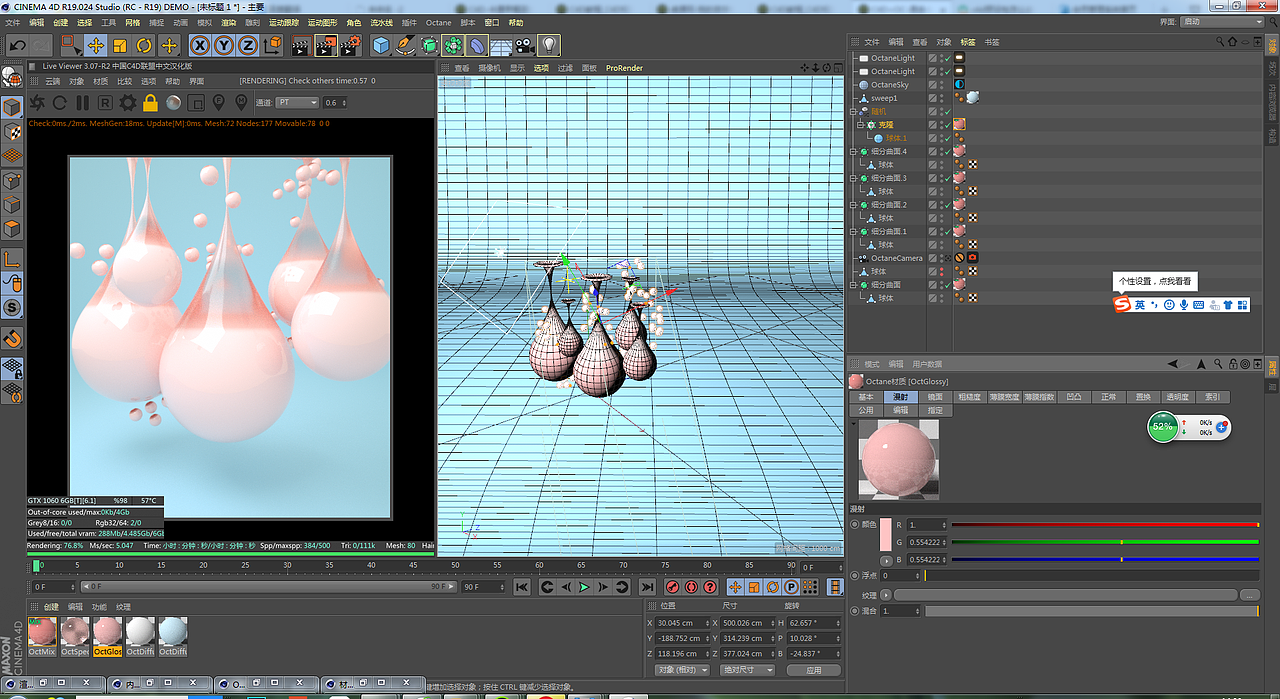Enable Live Viewer render region
The image size is (1280, 699).
click(196, 102)
